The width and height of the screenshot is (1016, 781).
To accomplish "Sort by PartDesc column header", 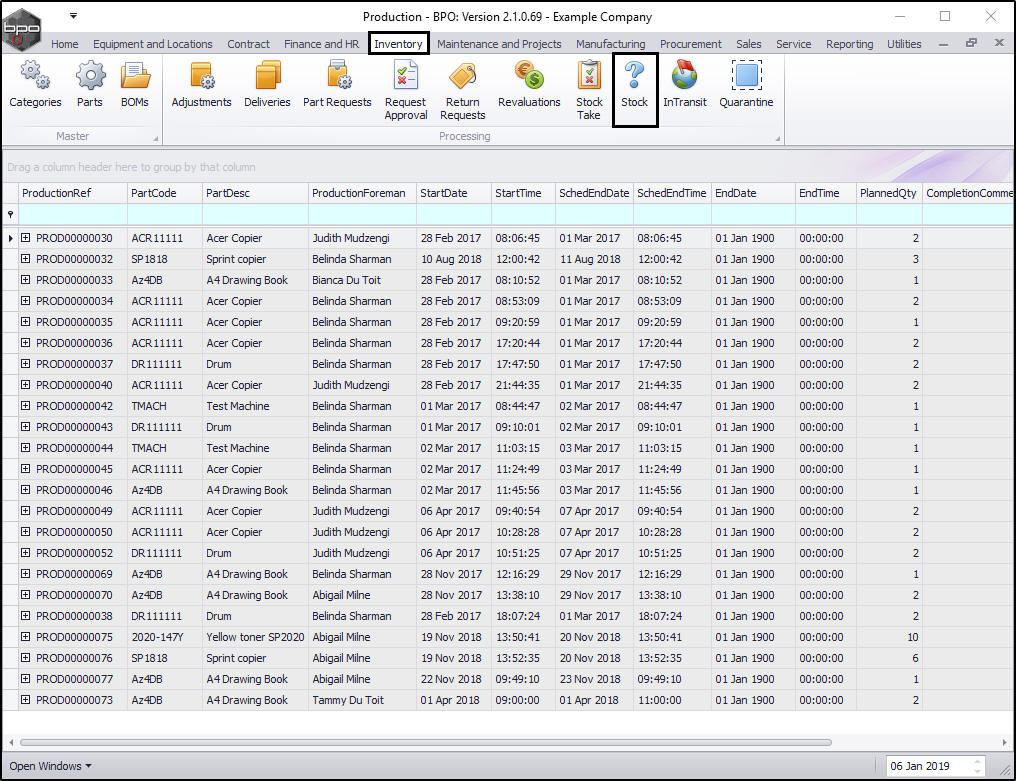I will (255, 193).
